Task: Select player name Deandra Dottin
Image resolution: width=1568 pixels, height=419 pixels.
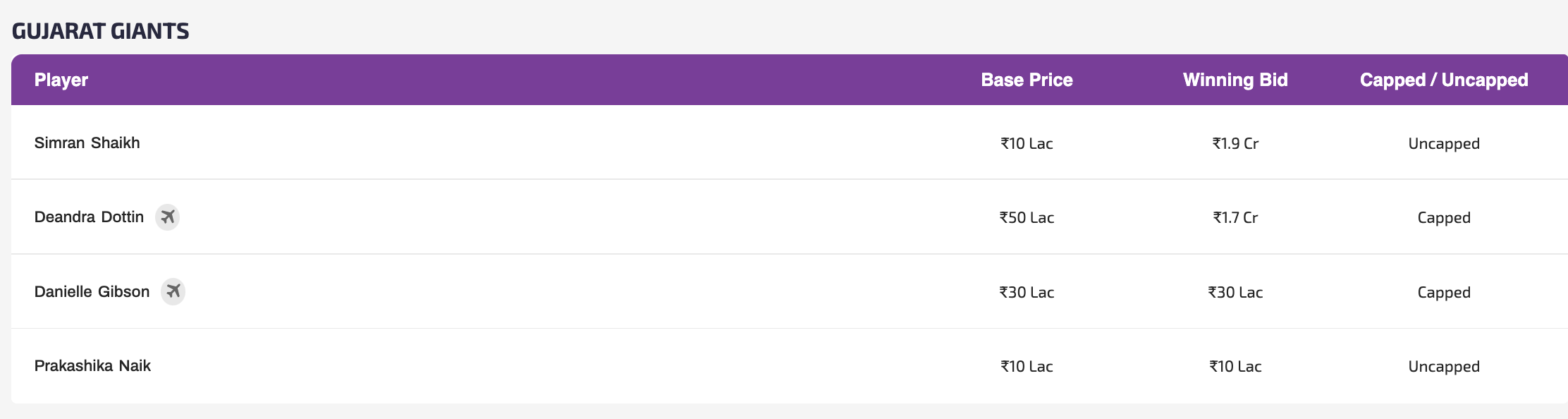Action: click(x=89, y=217)
